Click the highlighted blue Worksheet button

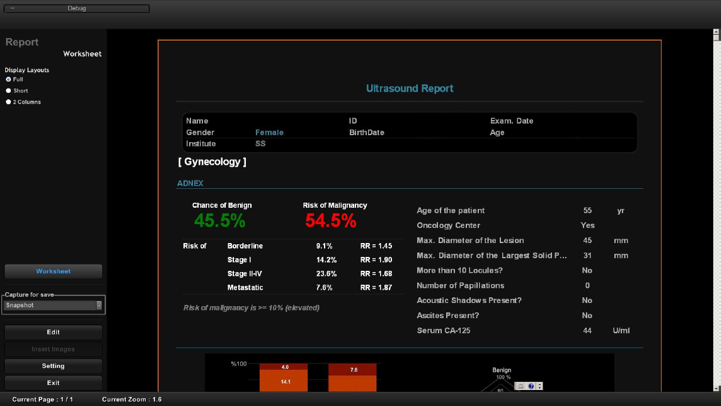[53, 271]
